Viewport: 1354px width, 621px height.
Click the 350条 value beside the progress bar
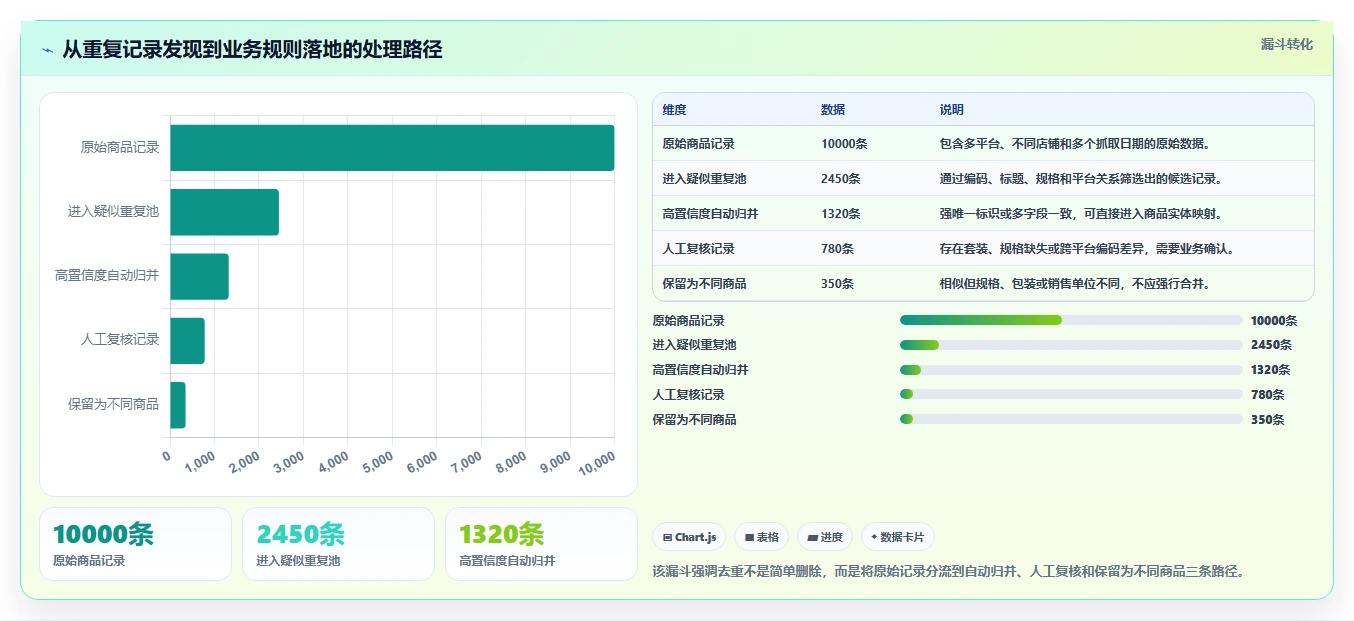point(1267,420)
